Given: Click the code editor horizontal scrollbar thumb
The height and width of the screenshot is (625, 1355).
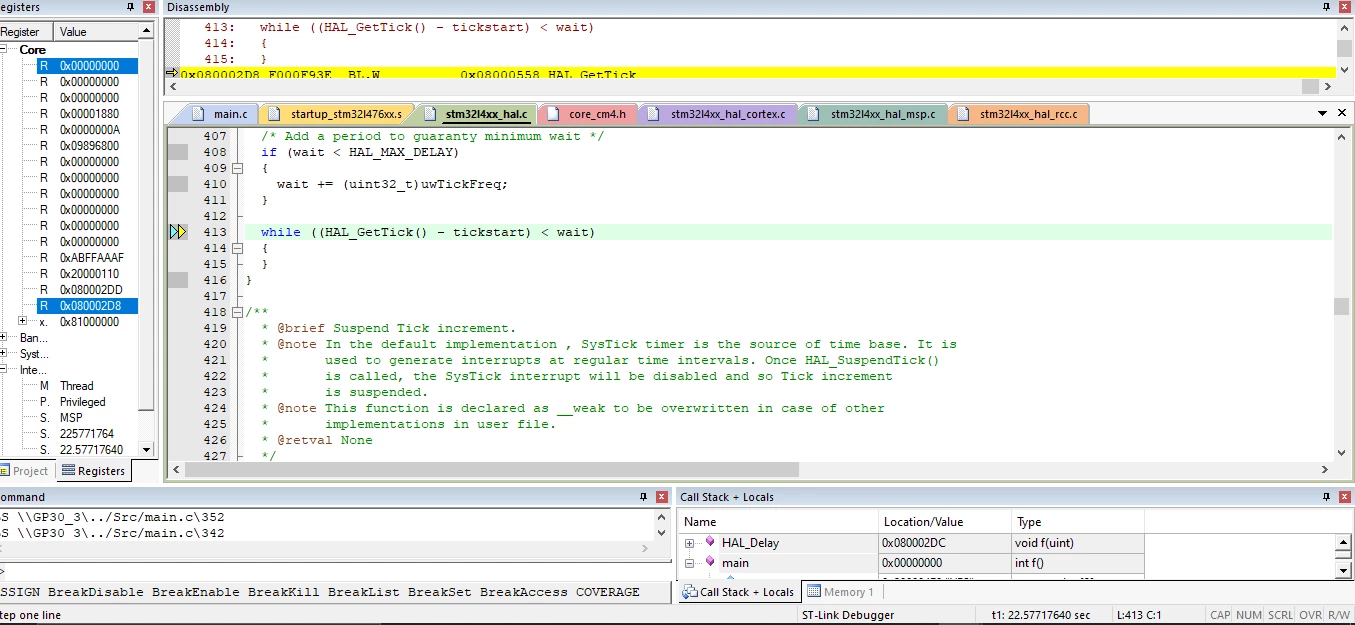Looking at the screenshot, I should (x=492, y=469).
